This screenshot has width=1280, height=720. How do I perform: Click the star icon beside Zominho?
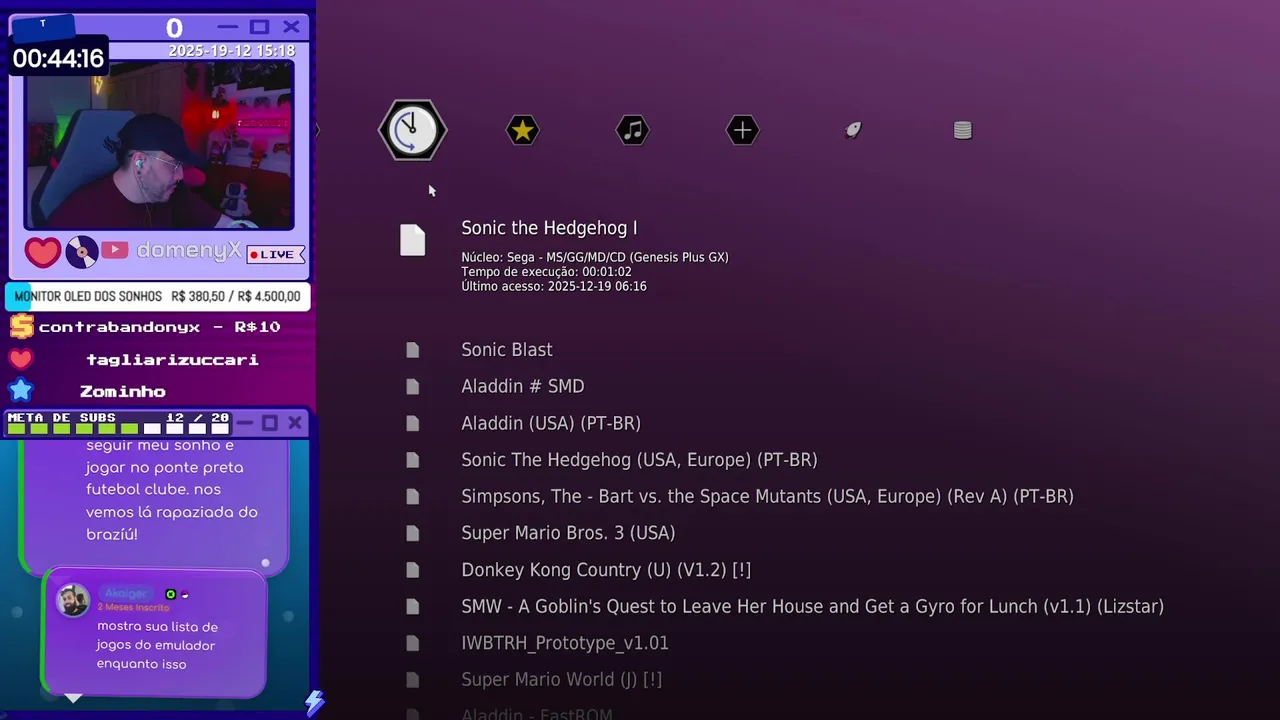point(21,391)
